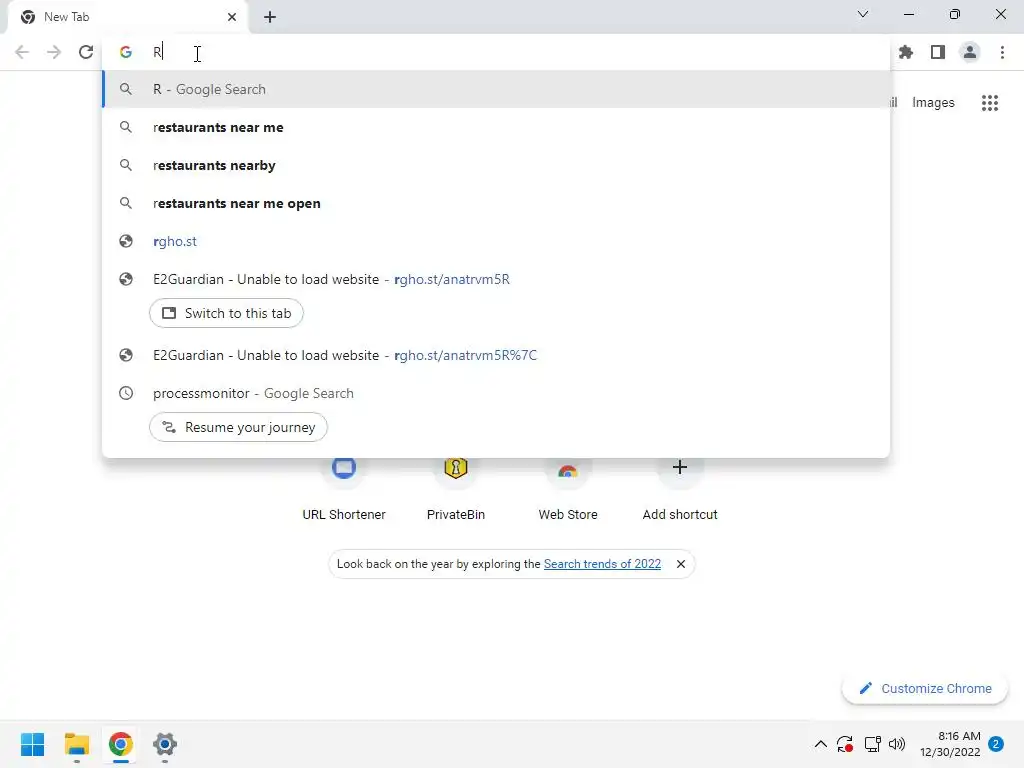The height and width of the screenshot is (768, 1024).
Task: Open the notification badge count
Action: [996, 744]
